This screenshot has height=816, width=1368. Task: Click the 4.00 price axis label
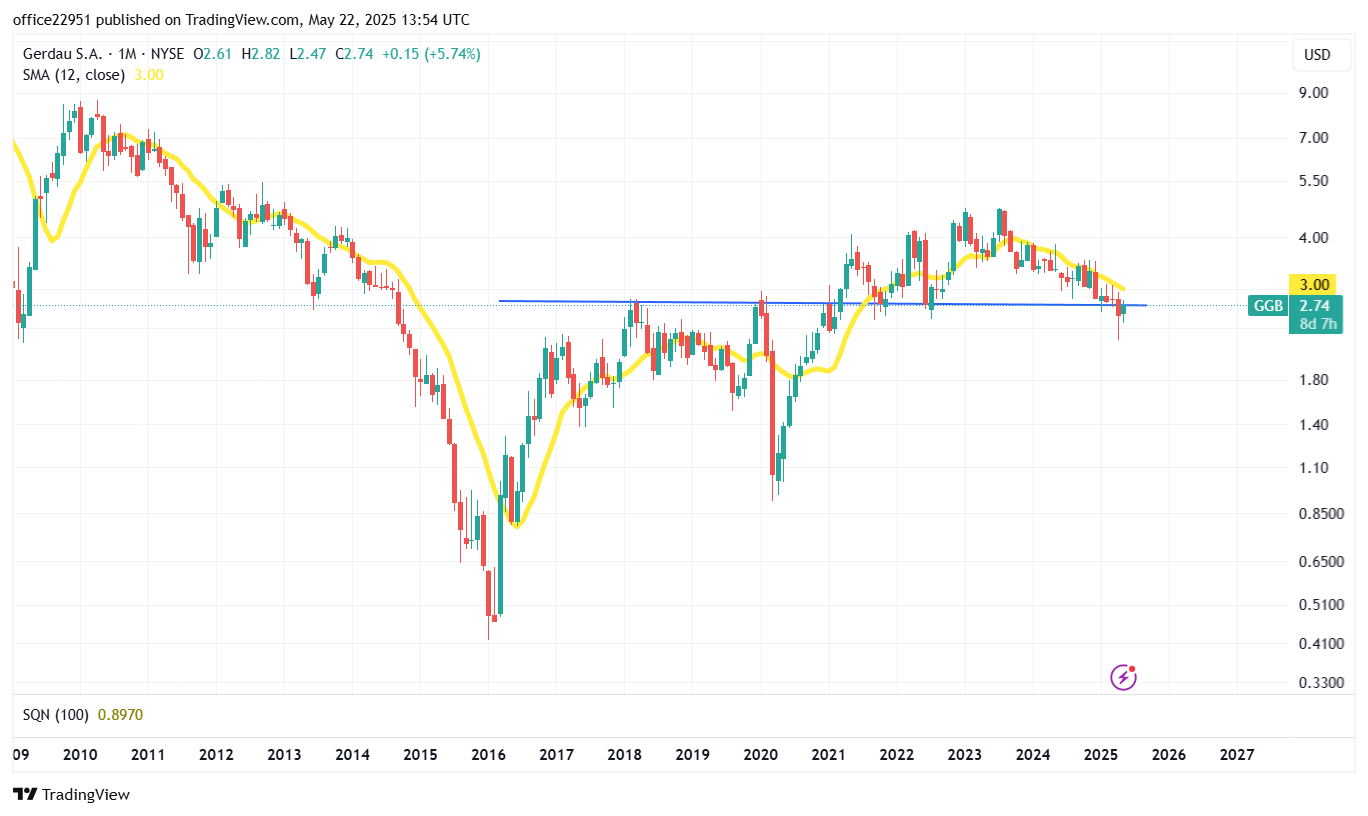pyautogui.click(x=1313, y=238)
